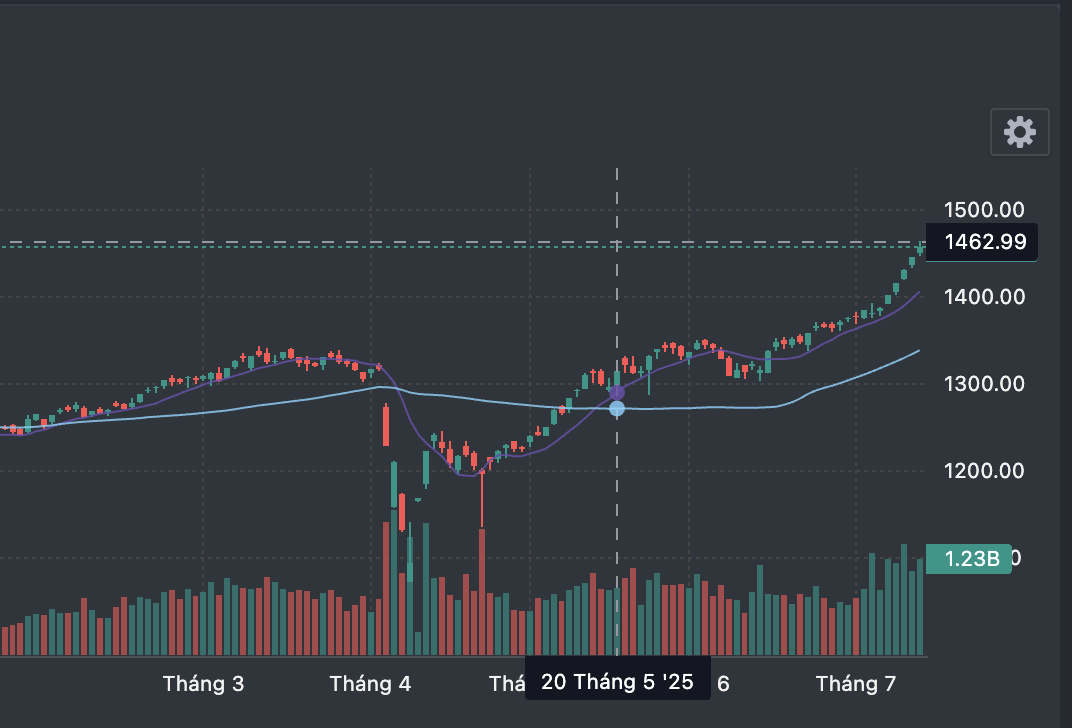Click the 1300.00 price axis label

coord(985,384)
